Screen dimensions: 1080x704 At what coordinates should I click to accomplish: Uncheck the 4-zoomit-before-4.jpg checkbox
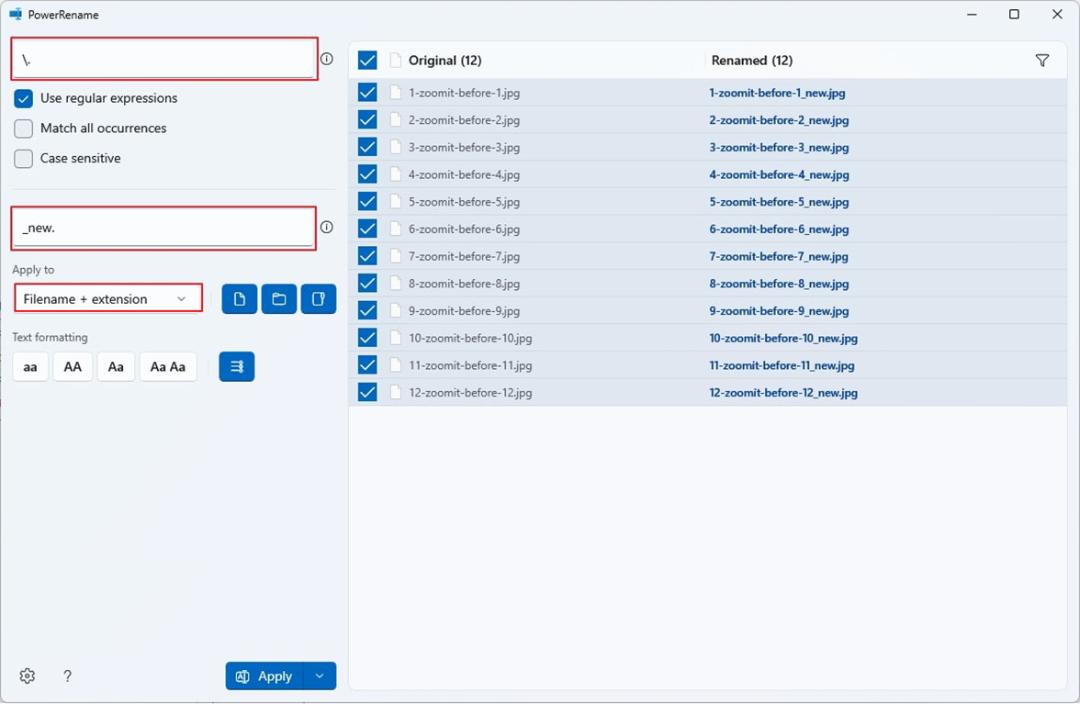pyautogui.click(x=367, y=174)
